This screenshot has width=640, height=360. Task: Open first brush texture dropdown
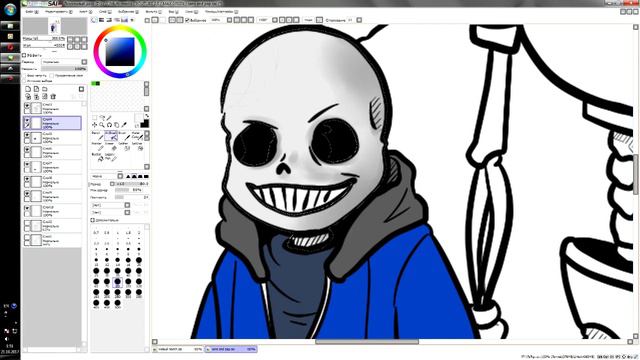pos(127,205)
